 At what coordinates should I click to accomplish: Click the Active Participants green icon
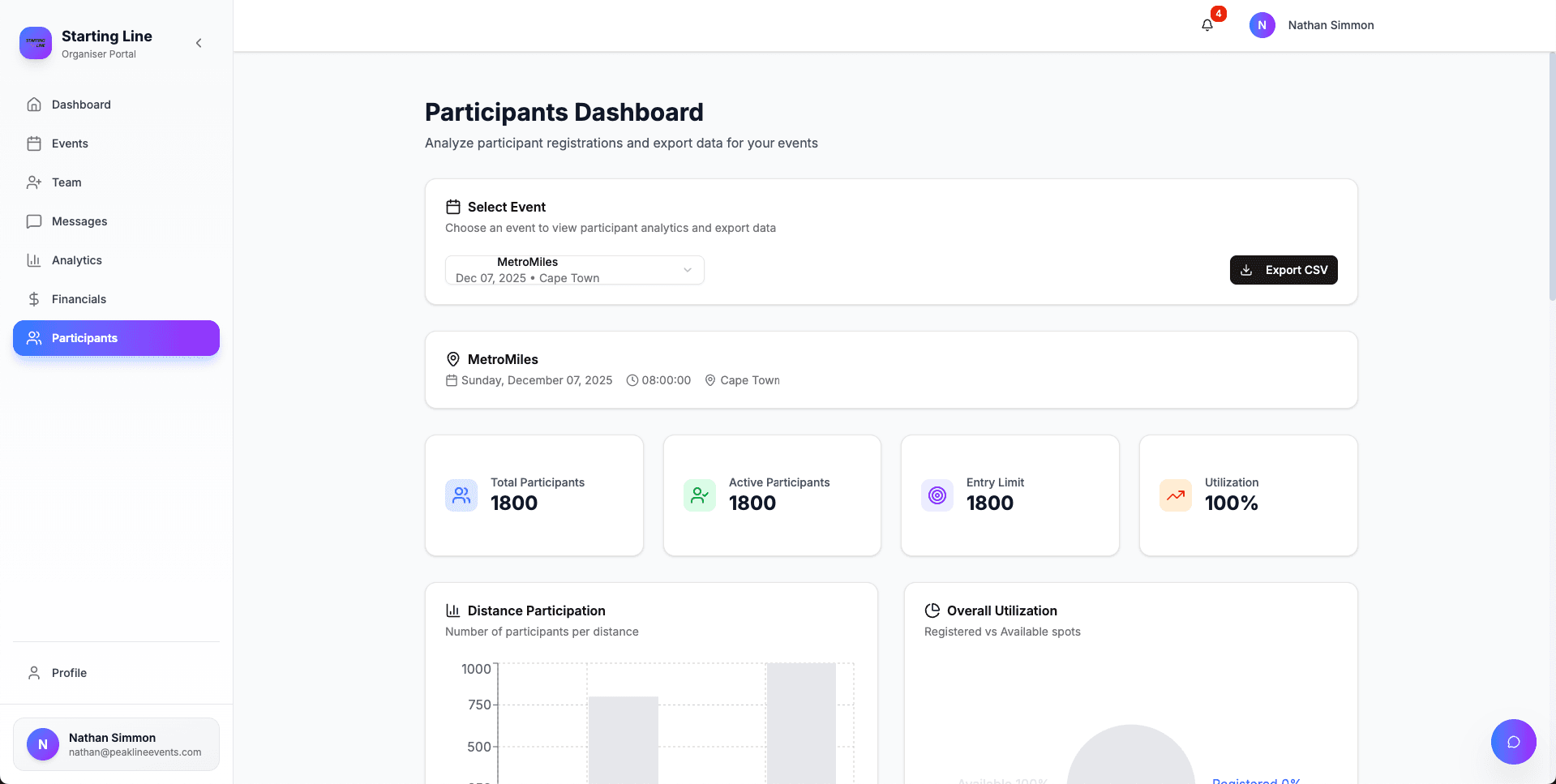pos(699,495)
